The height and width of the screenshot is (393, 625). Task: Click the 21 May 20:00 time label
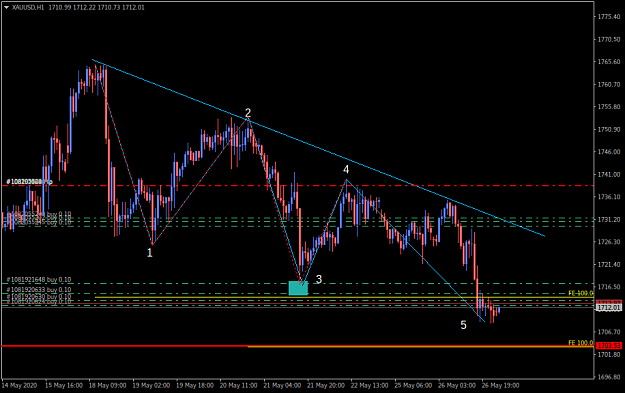[x=326, y=385]
